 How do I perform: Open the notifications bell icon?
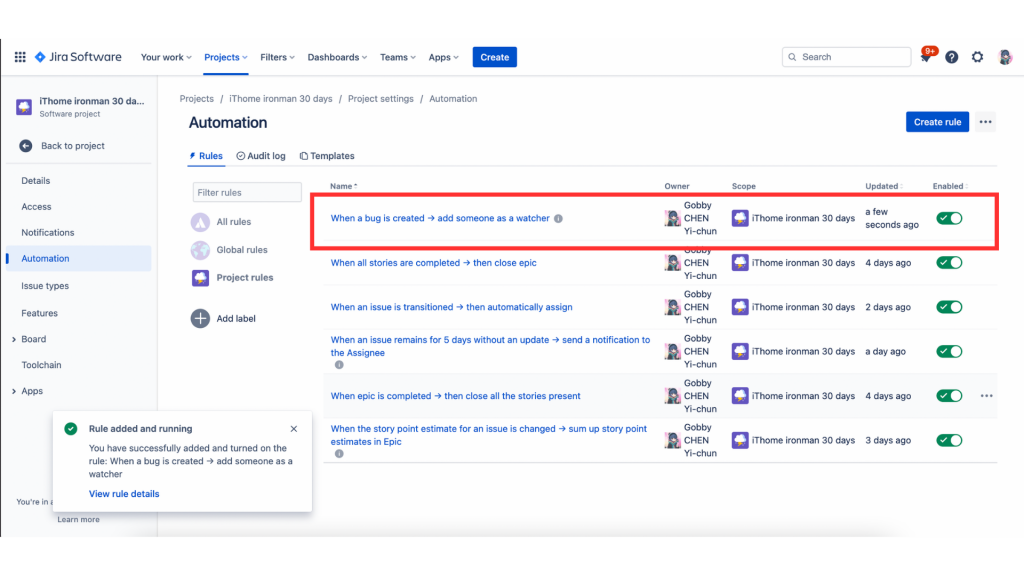point(925,57)
